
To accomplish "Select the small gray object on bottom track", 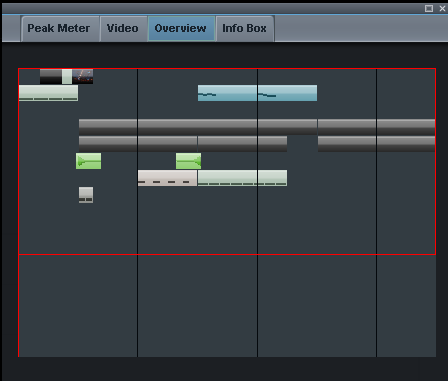I will pos(86,195).
